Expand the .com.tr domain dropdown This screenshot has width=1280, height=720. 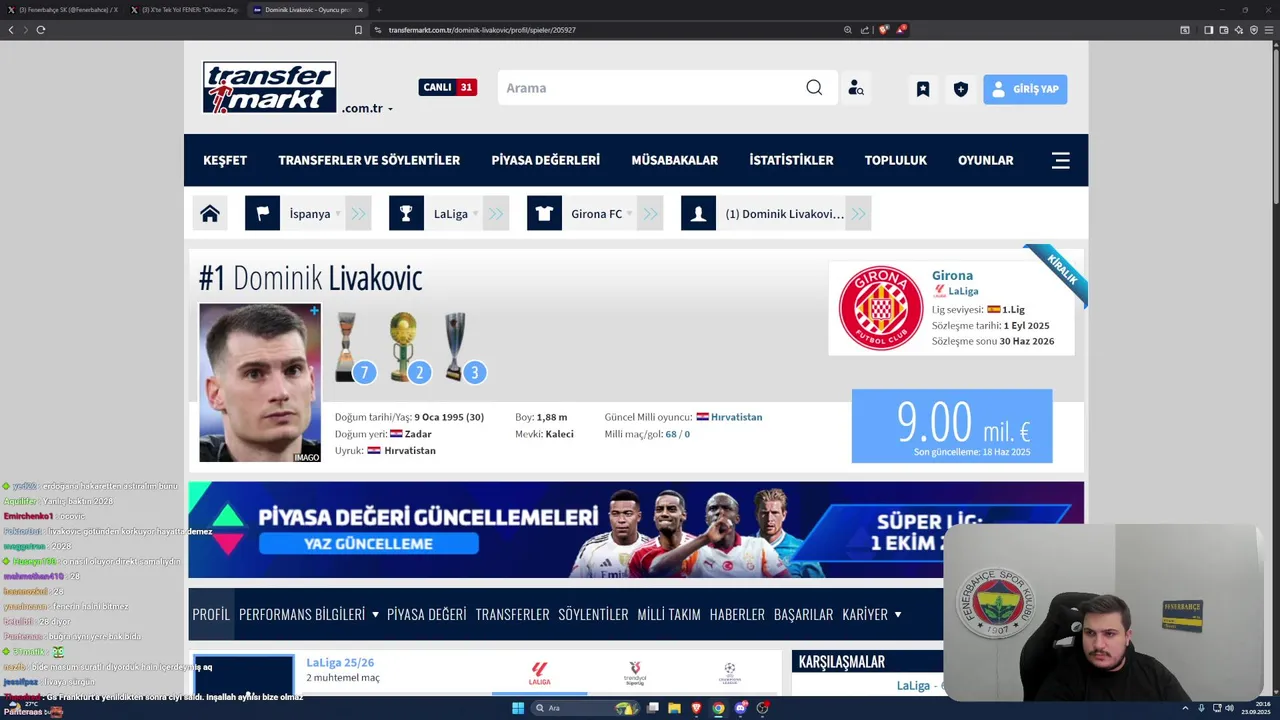[367, 108]
